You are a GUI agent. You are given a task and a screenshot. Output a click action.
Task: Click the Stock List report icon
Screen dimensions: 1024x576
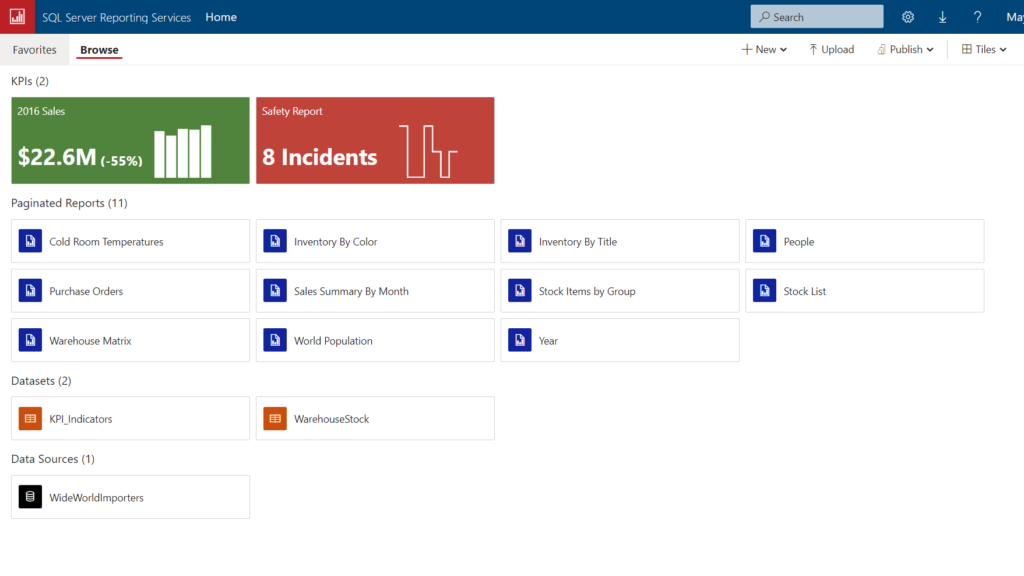765,291
